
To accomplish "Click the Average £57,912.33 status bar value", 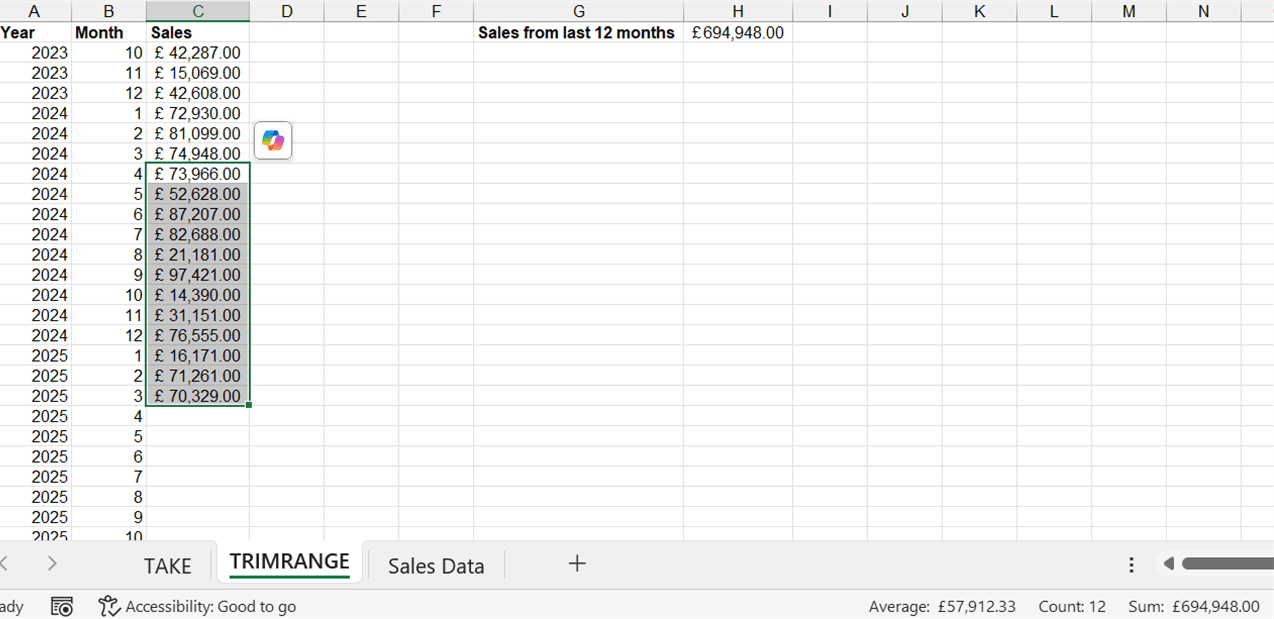I will [x=942, y=606].
